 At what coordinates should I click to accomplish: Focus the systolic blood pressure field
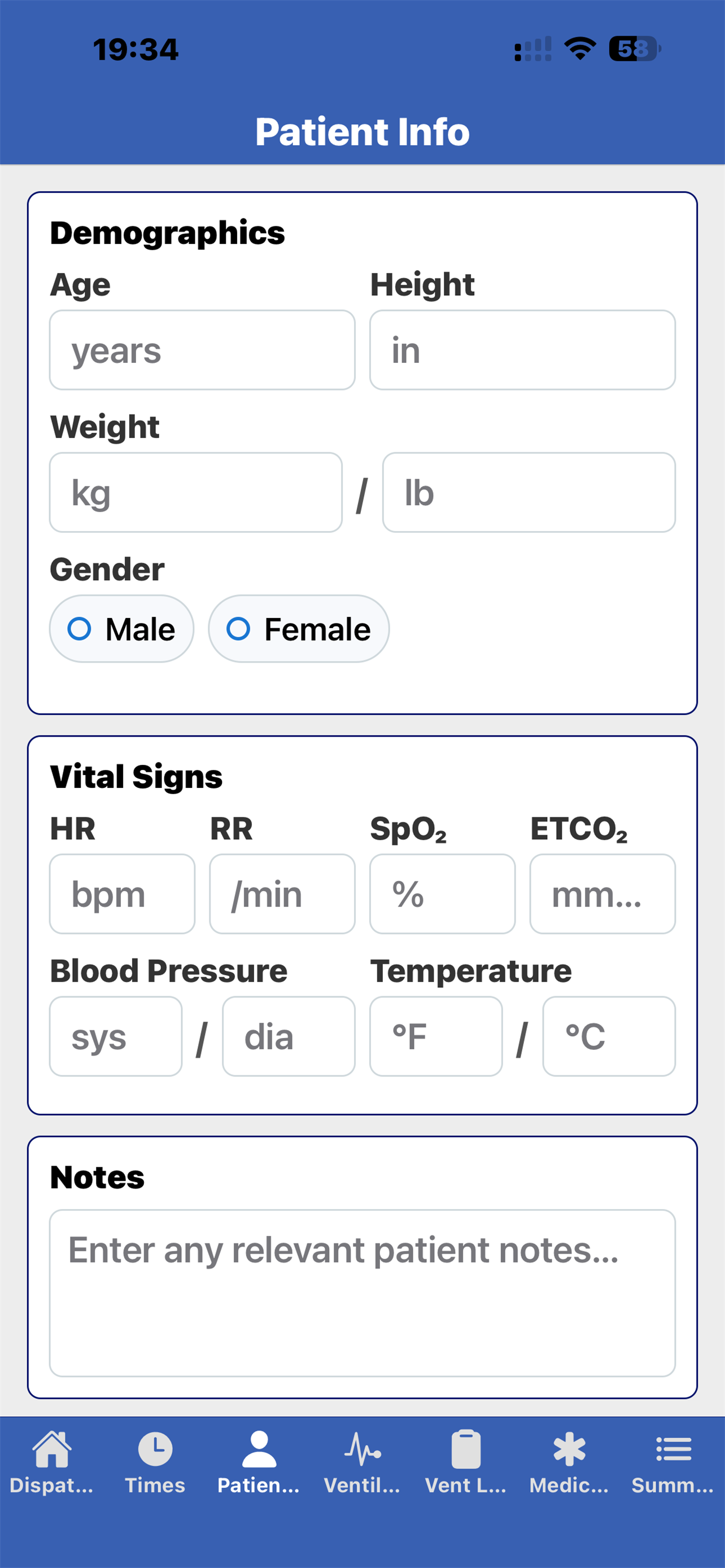click(x=116, y=1036)
